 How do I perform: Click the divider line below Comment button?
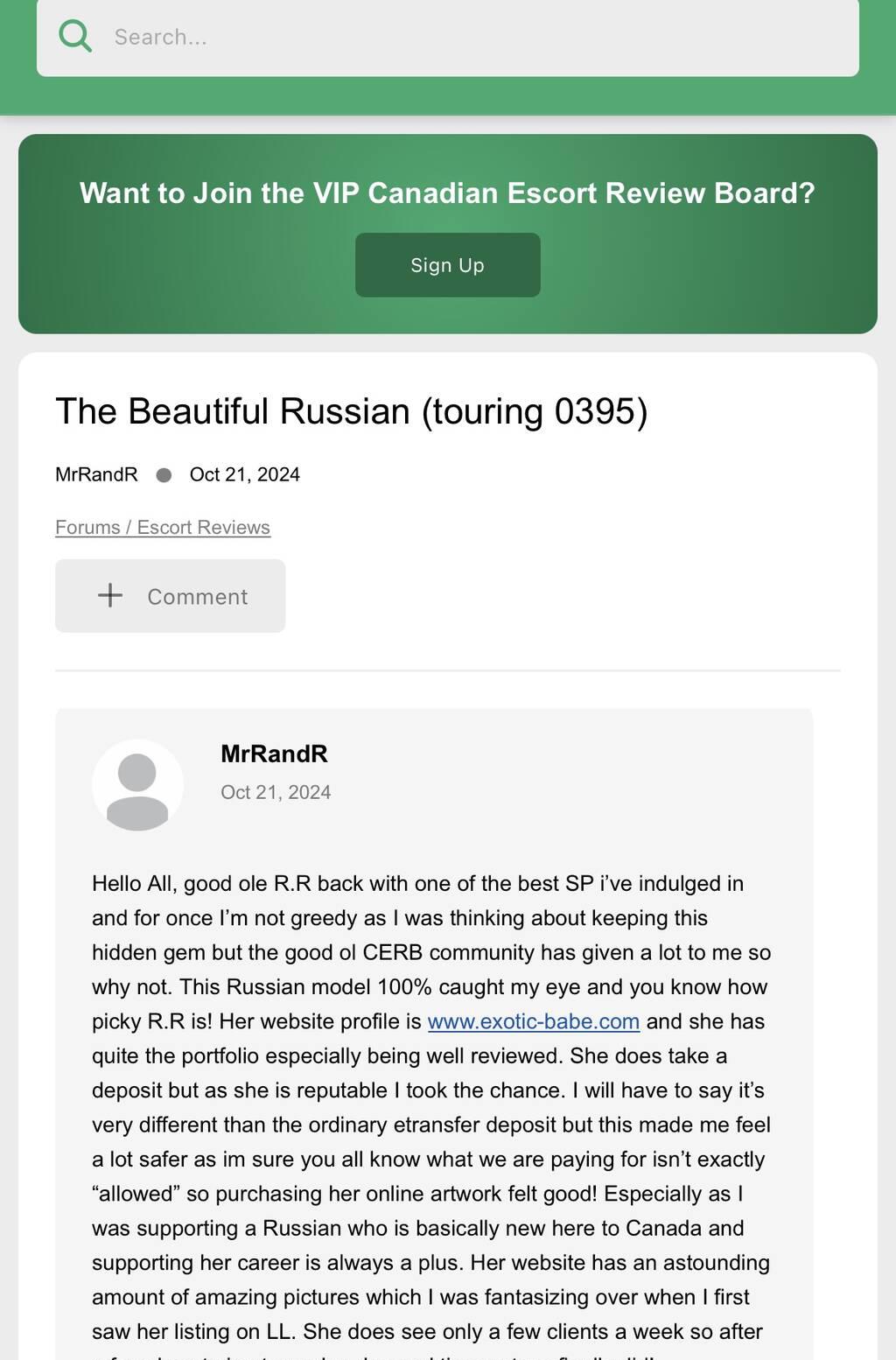tap(447, 670)
